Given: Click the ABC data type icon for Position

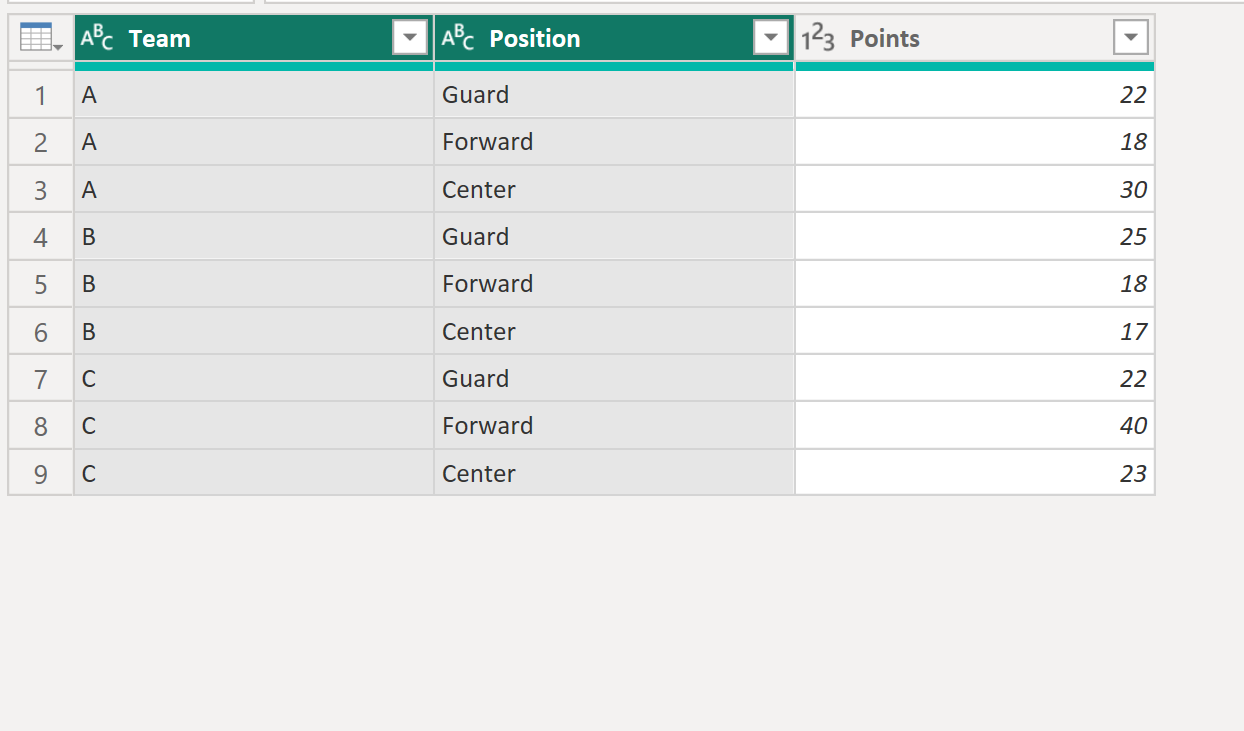Looking at the screenshot, I should pos(458,38).
